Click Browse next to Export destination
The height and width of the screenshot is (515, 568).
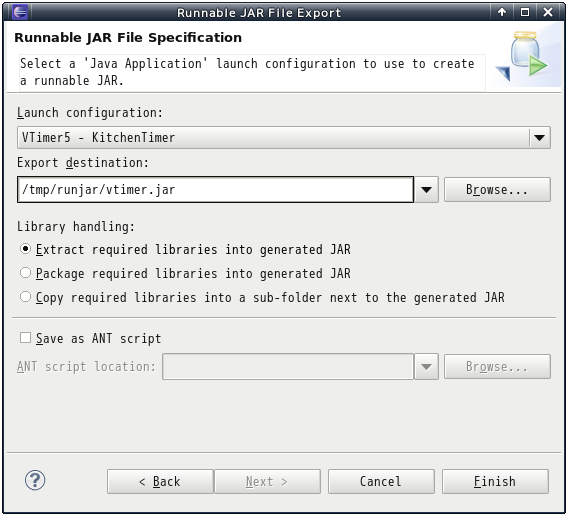(497, 189)
